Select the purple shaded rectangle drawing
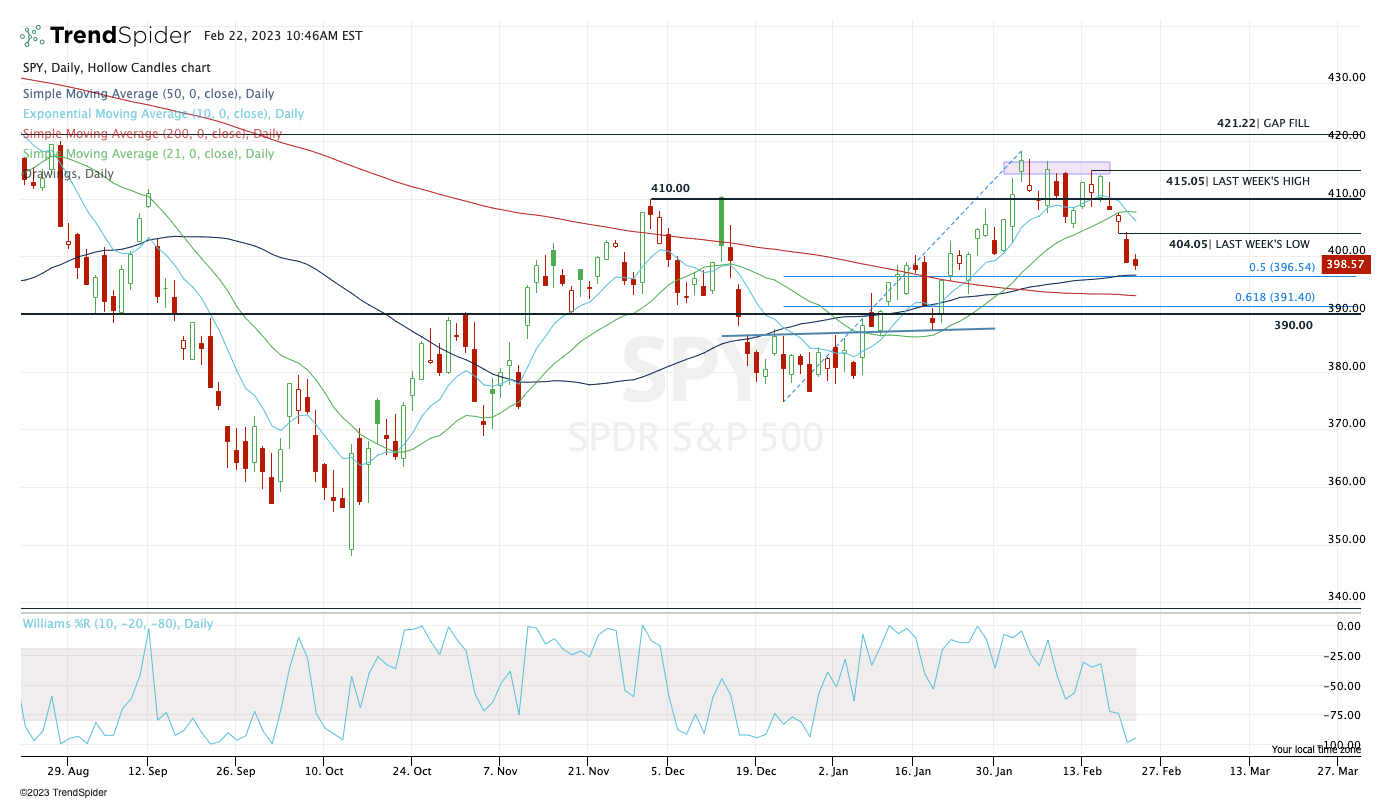Viewport: 1391px width, 802px height. click(x=1056, y=167)
